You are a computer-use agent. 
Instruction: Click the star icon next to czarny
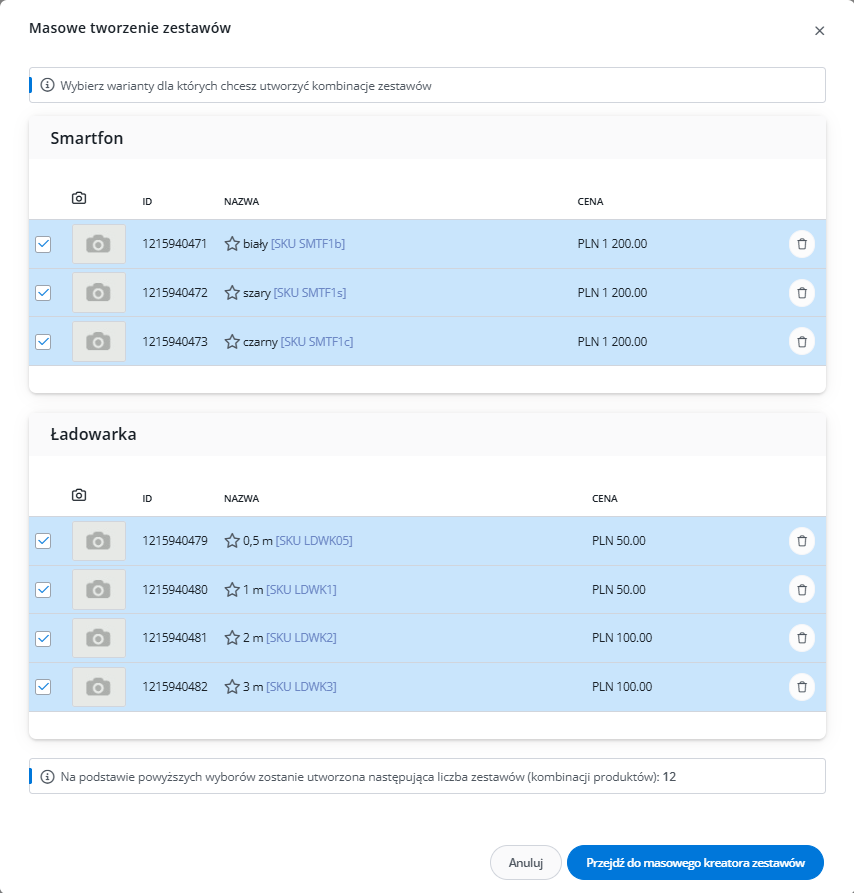click(x=232, y=342)
